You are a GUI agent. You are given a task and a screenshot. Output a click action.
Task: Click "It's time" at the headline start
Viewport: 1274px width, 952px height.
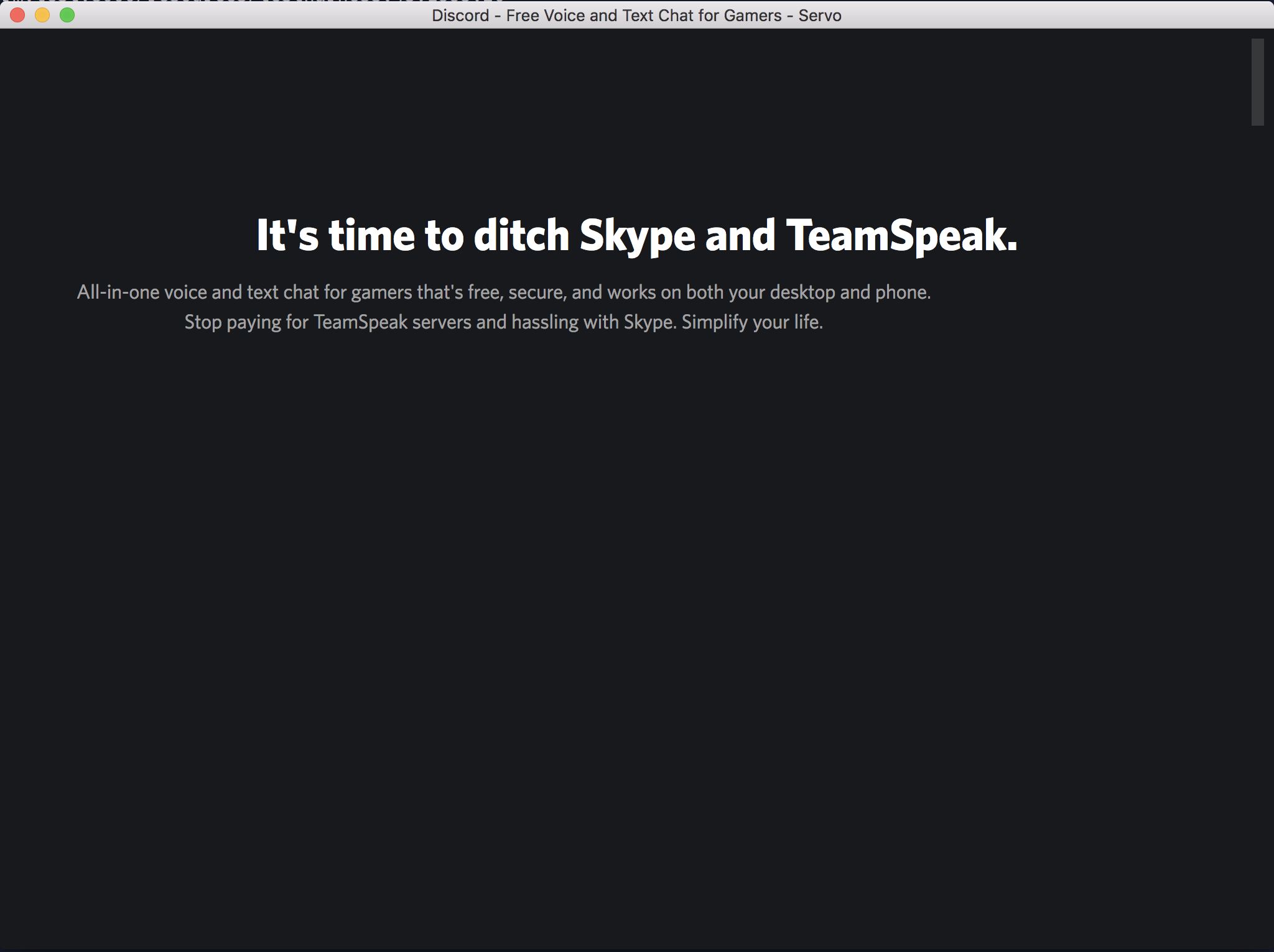click(335, 236)
